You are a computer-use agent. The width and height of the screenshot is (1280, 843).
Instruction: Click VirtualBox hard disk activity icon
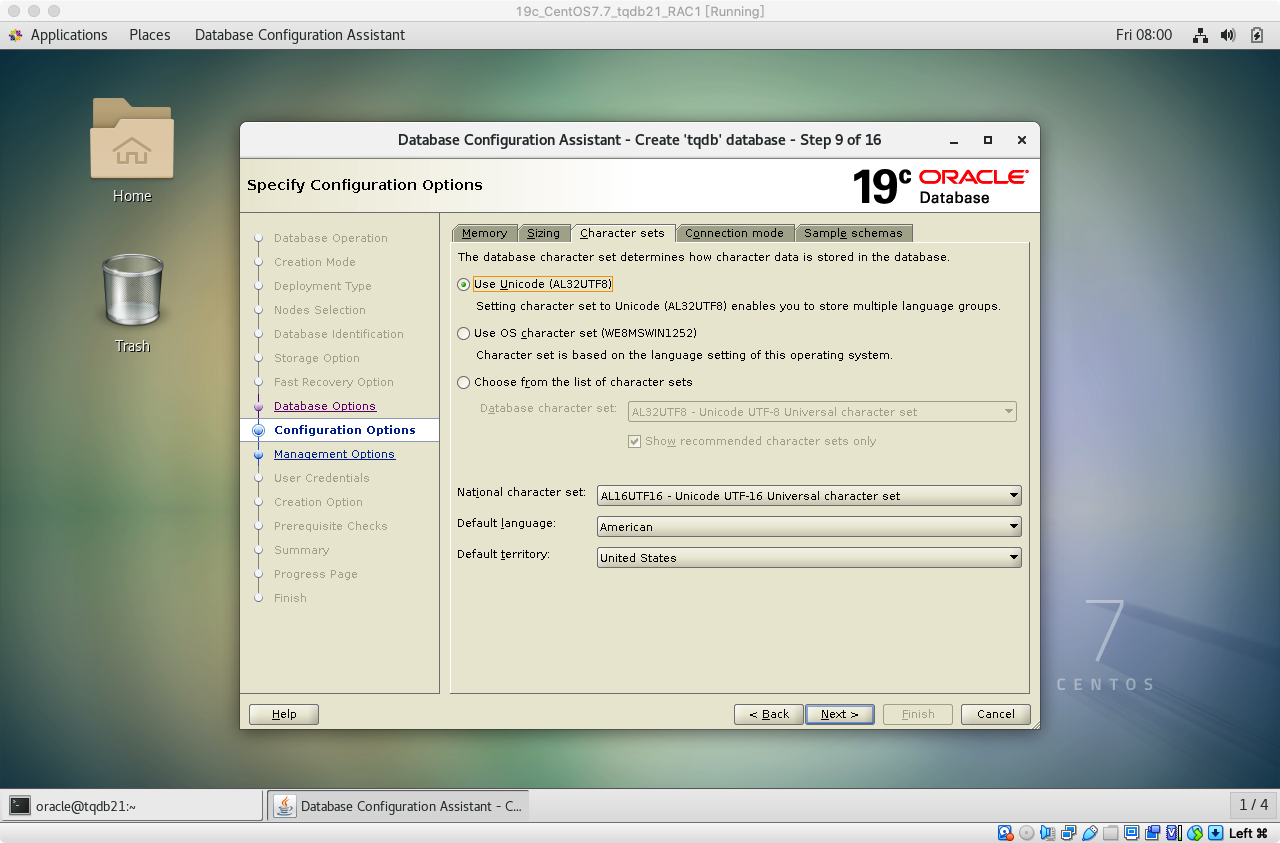point(1006,833)
